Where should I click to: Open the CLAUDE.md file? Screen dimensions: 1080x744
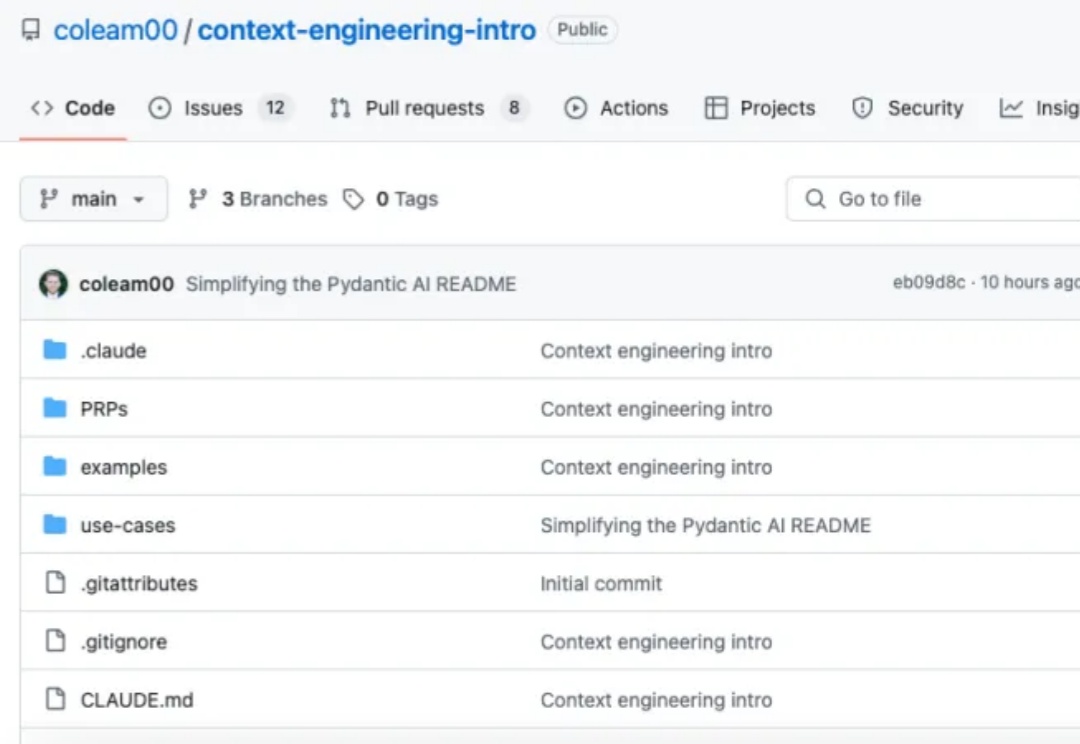136,700
